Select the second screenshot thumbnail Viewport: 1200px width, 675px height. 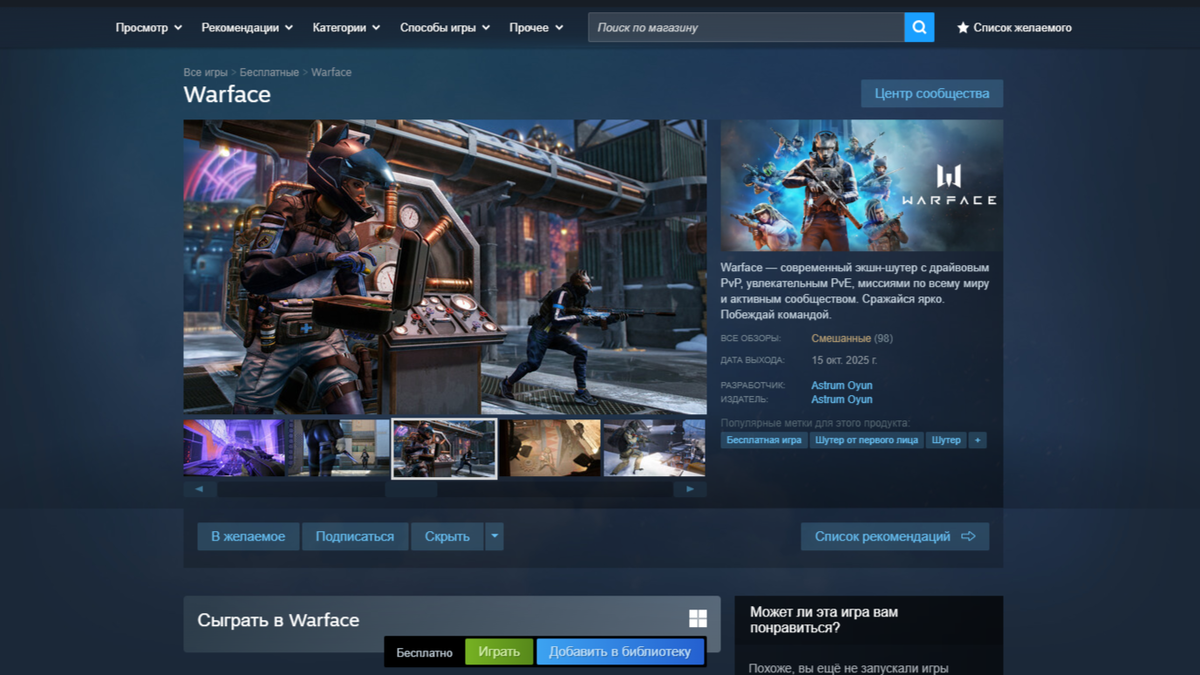(340, 448)
